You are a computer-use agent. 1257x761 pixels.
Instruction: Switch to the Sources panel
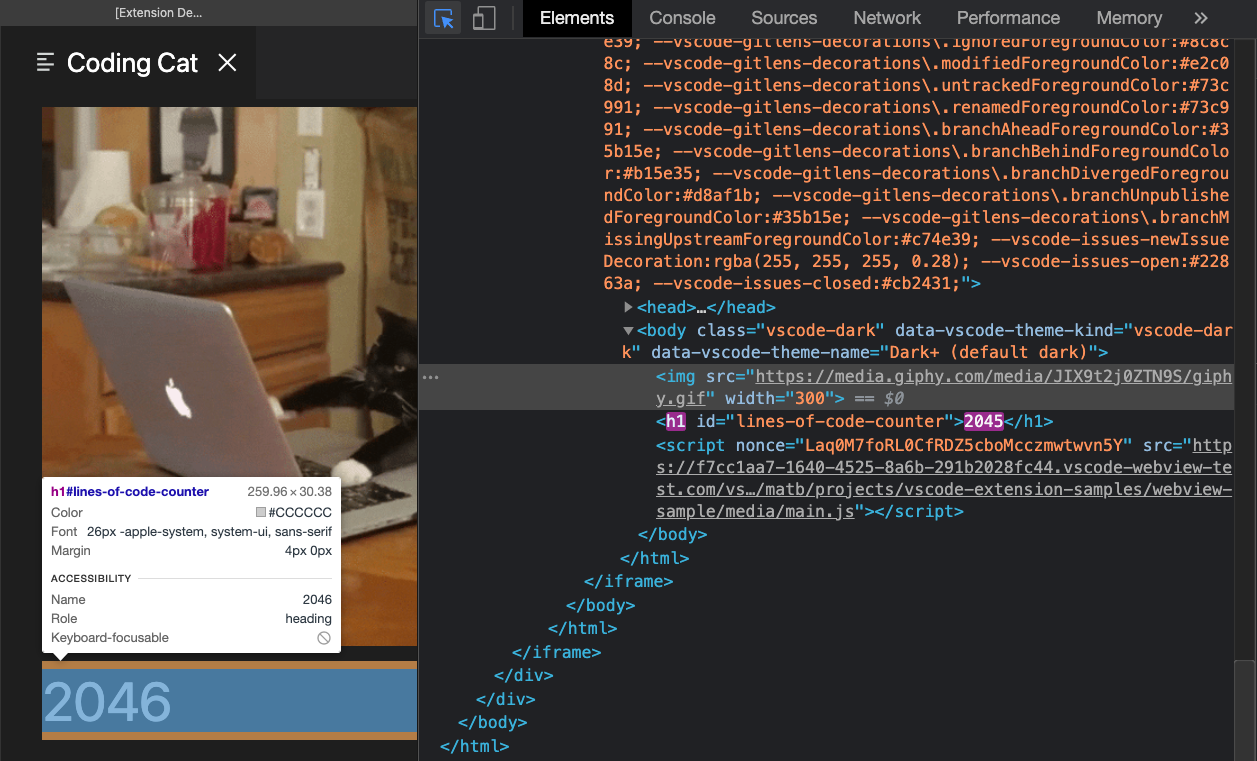(x=783, y=18)
